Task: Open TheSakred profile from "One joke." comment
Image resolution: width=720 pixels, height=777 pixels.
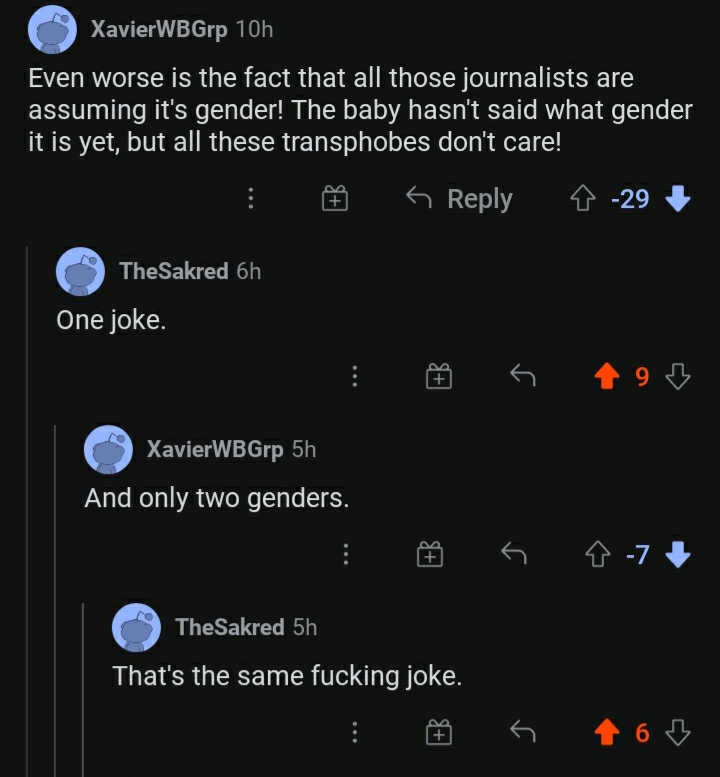Action: (x=173, y=271)
